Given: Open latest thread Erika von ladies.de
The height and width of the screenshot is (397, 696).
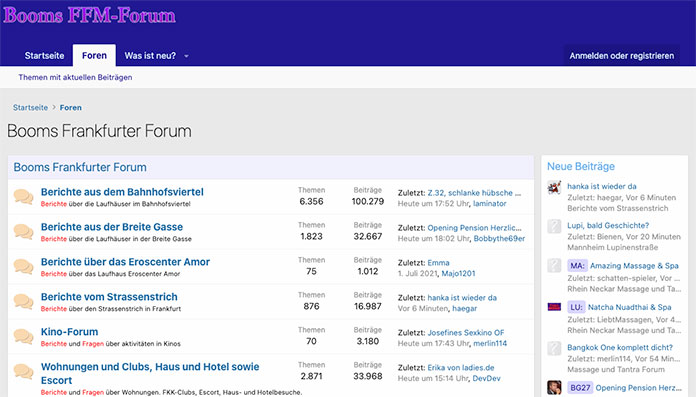Looking at the screenshot, I should tap(461, 368).
